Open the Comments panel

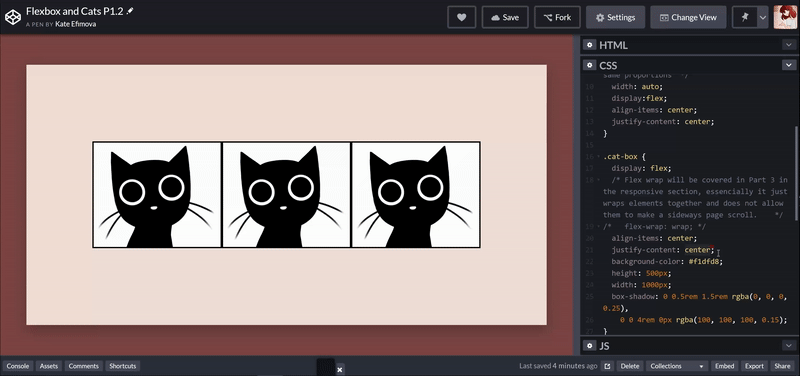pos(84,366)
